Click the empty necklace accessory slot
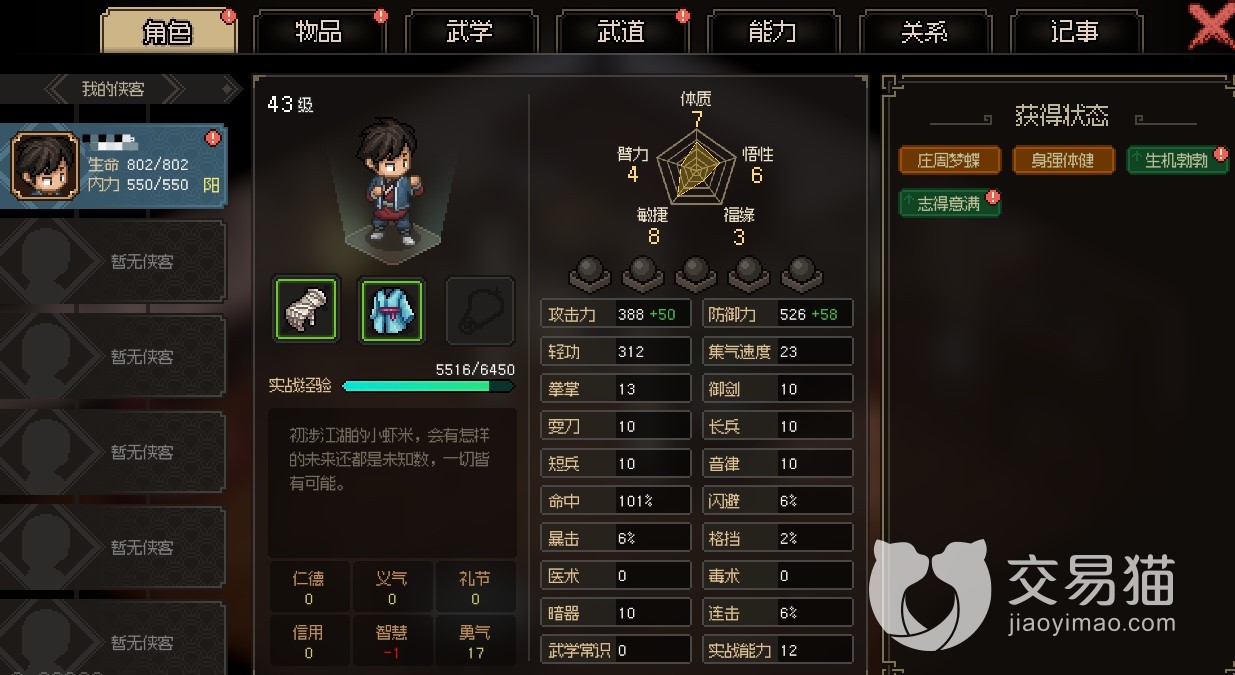This screenshot has height=675, width=1235. [480, 310]
